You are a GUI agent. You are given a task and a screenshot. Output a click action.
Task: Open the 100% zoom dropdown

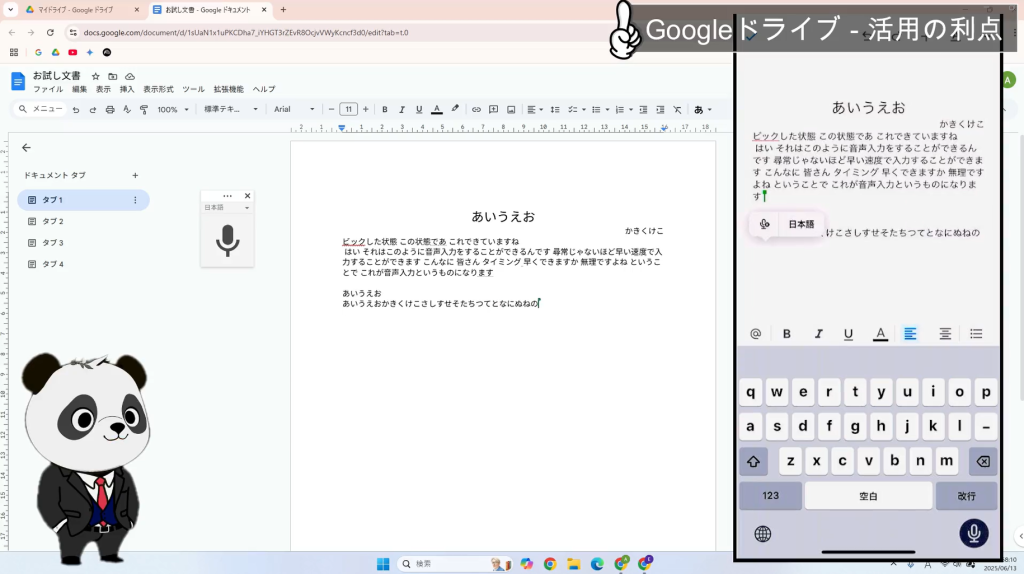click(x=172, y=110)
